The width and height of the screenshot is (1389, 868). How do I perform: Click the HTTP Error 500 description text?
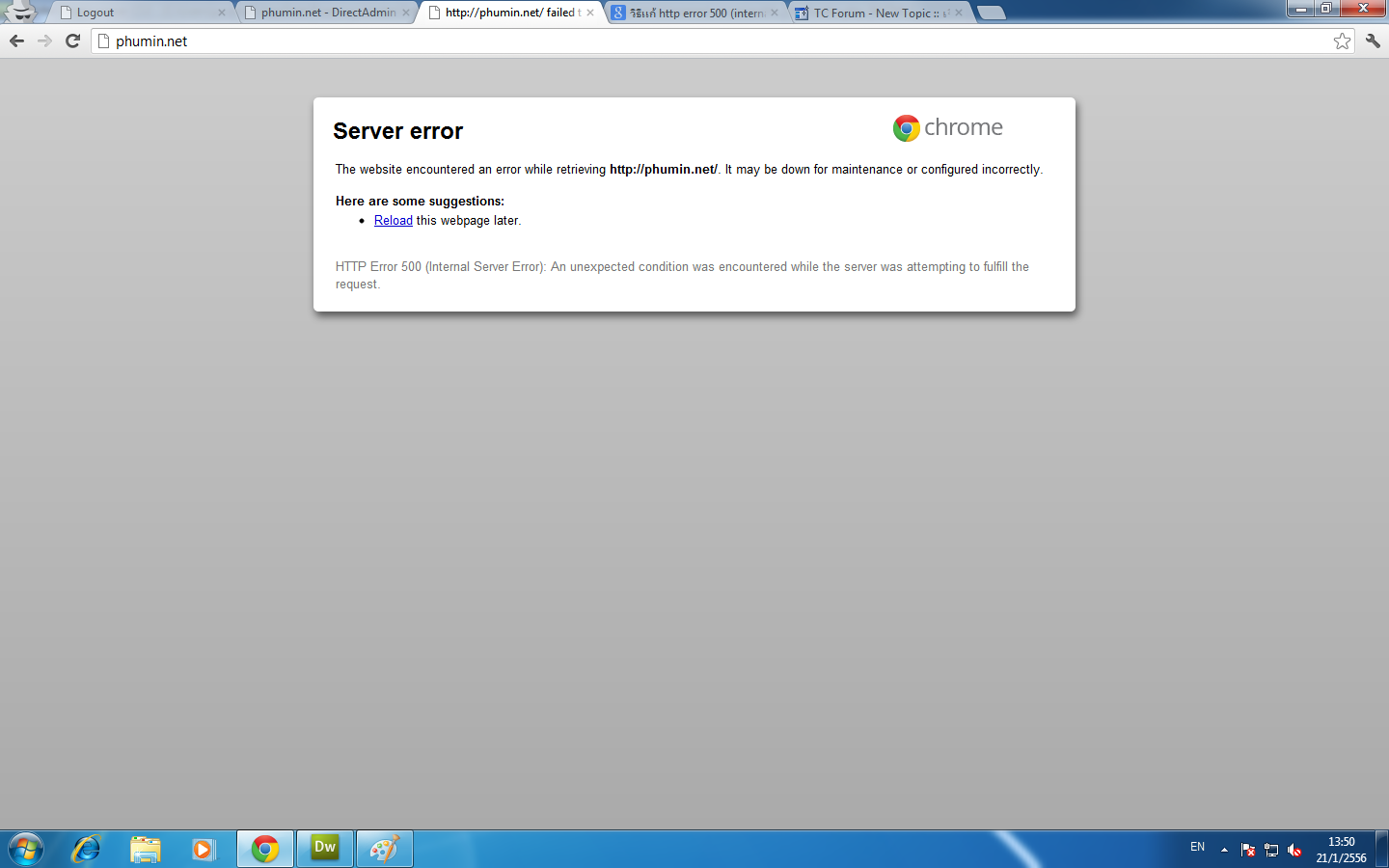pos(682,275)
